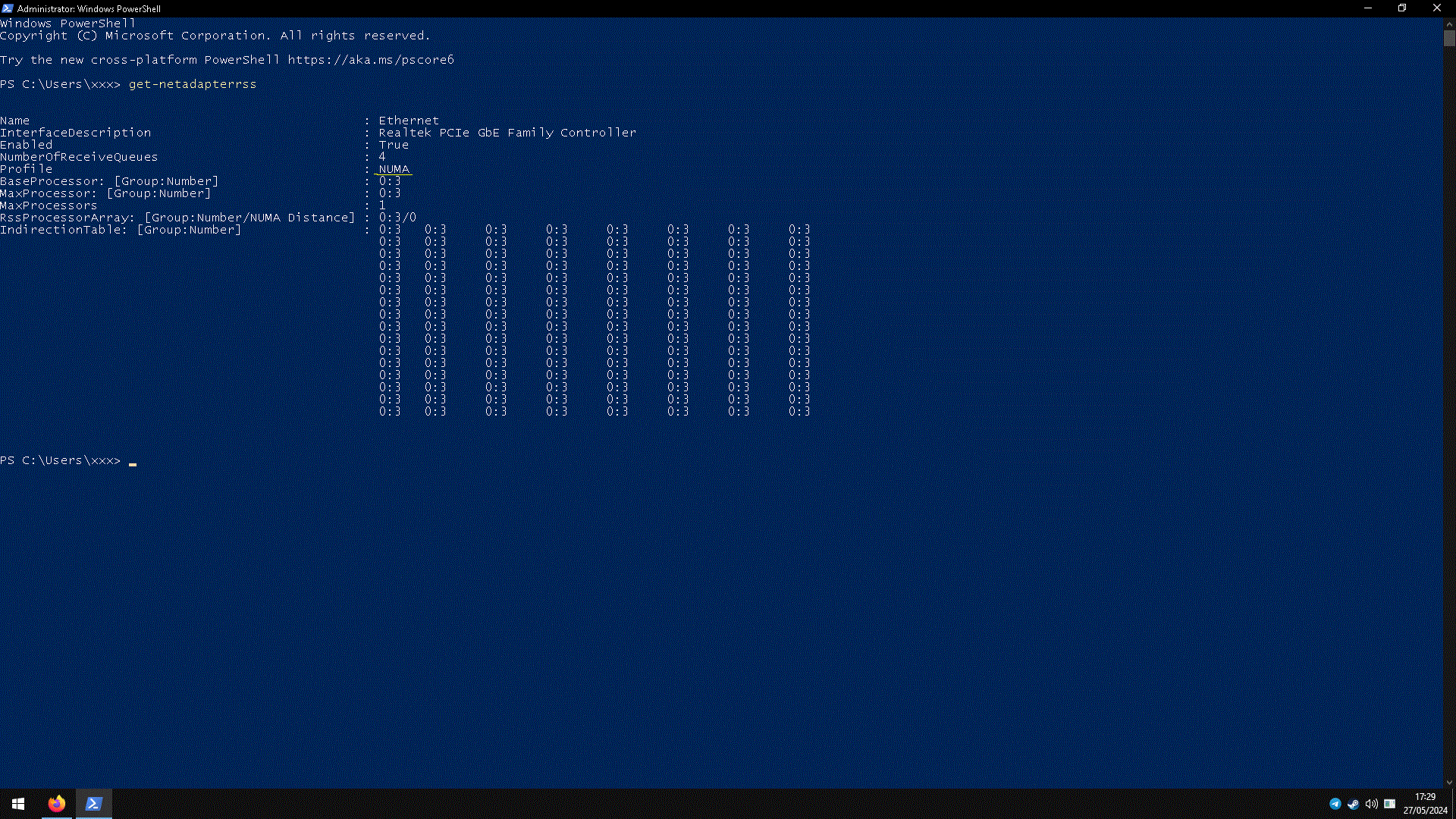The height and width of the screenshot is (819, 1456).
Task: Click the scrollbar down arrow
Action: tap(1449, 782)
